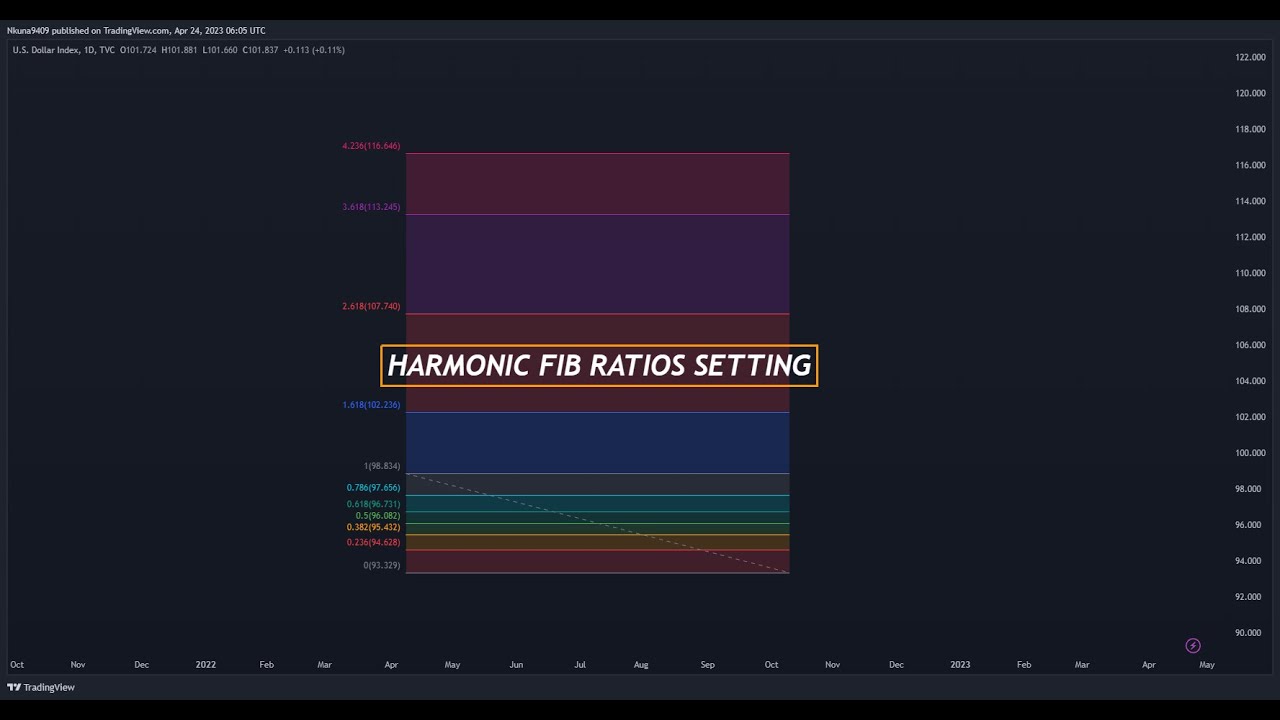Select the 0(93.329) Fib level label
The image size is (1280, 720).
[382, 565]
